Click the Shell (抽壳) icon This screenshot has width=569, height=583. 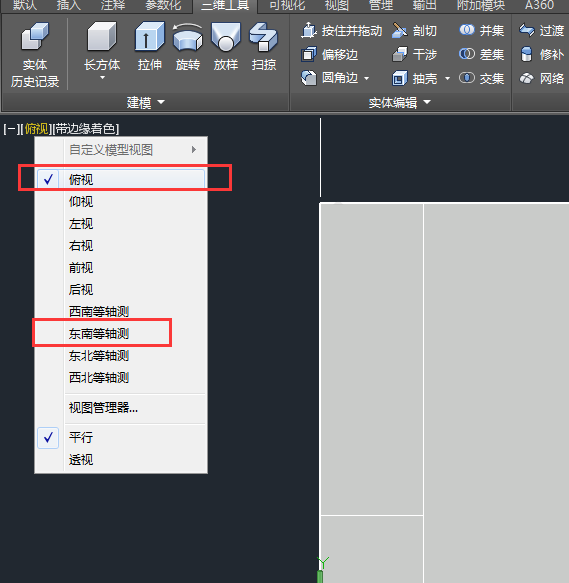click(x=400, y=78)
